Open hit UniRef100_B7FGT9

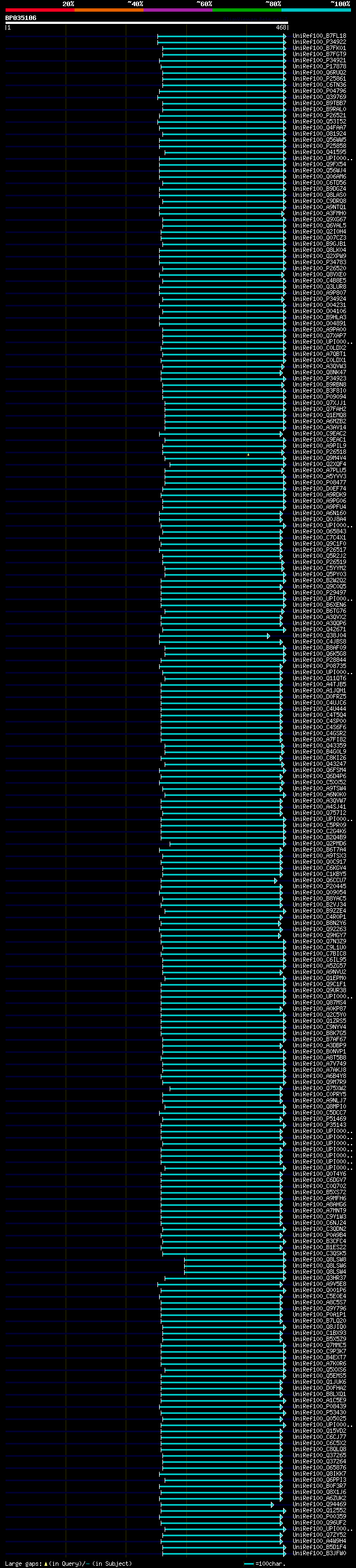coord(319,54)
